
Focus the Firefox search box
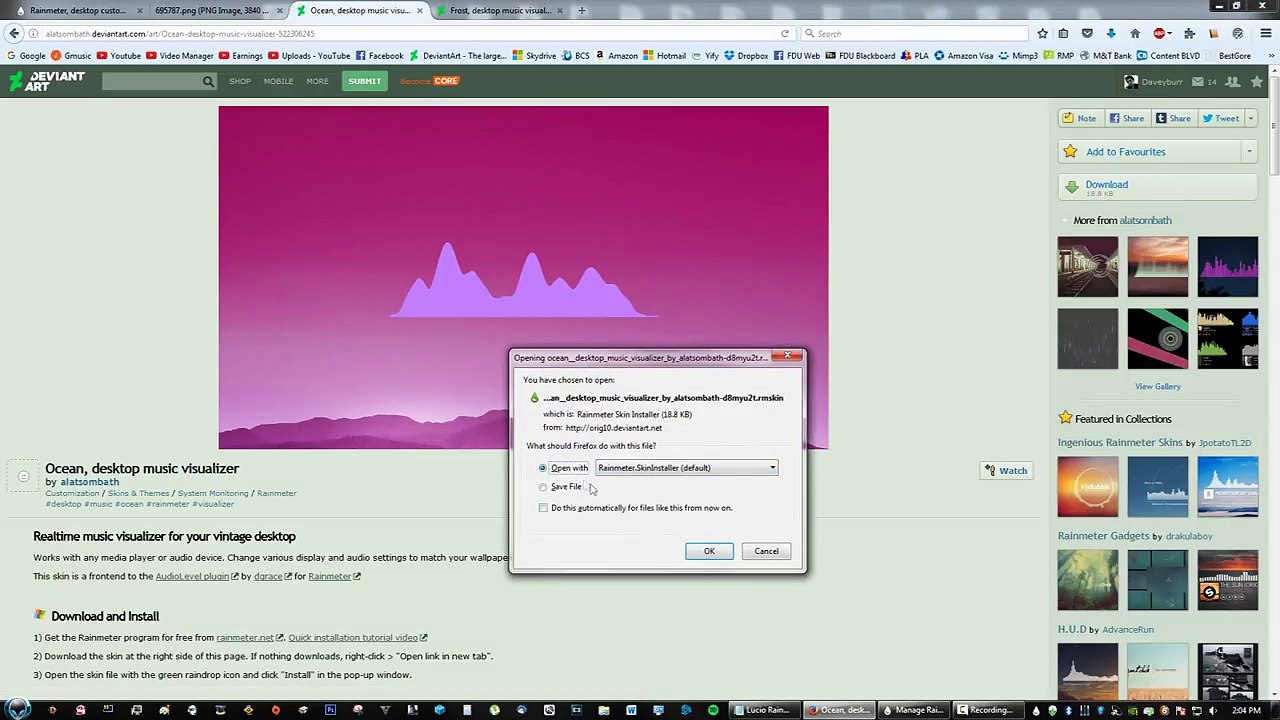click(x=914, y=34)
